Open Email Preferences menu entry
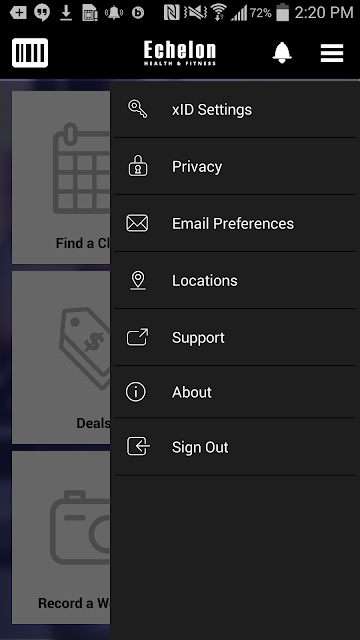The image size is (360, 640). (x=235, y=223)
